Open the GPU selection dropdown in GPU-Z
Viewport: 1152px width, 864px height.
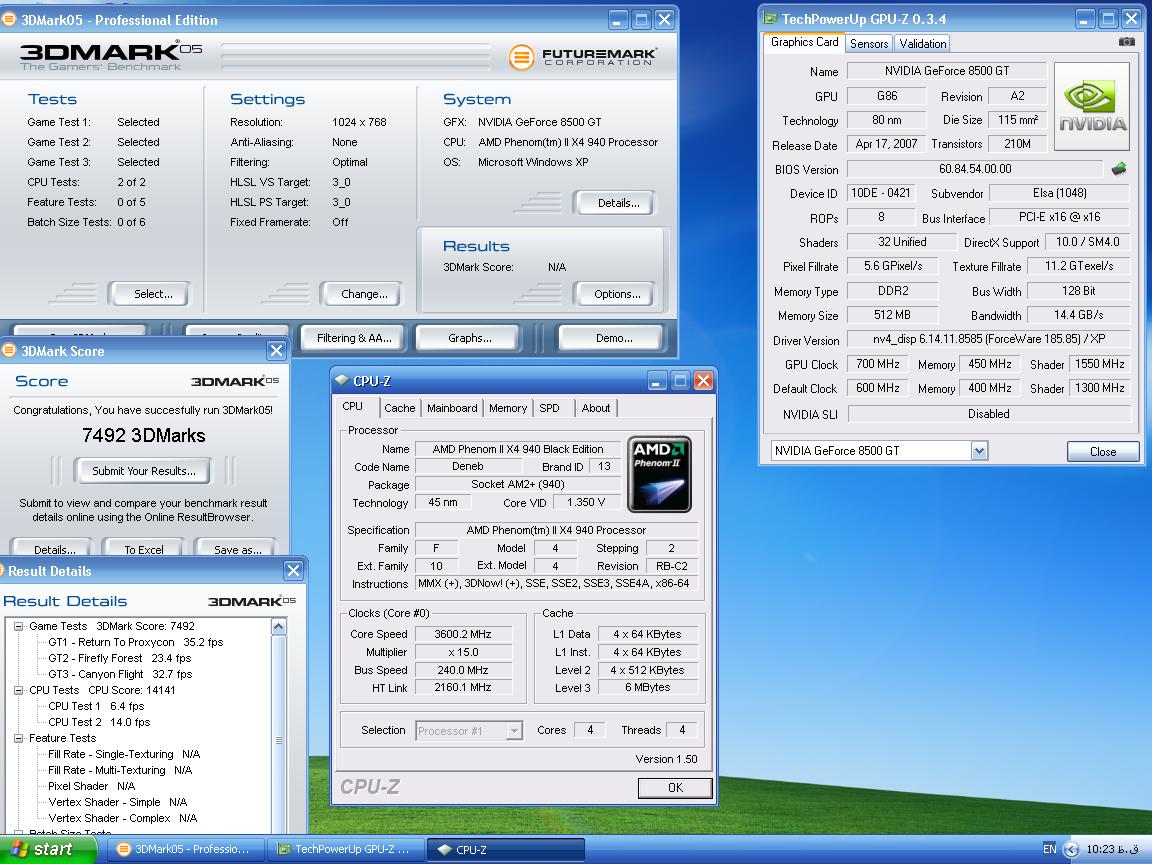tap(979, 450)
